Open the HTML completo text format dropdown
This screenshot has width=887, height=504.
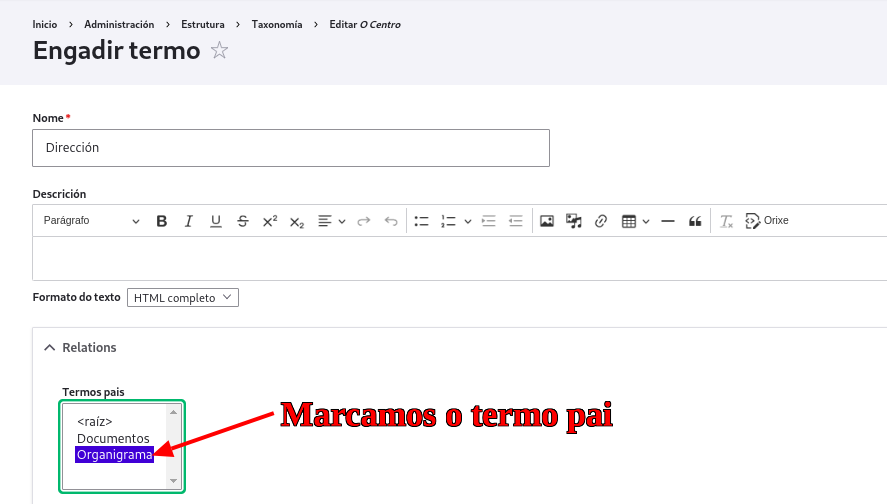coord(183,298)
